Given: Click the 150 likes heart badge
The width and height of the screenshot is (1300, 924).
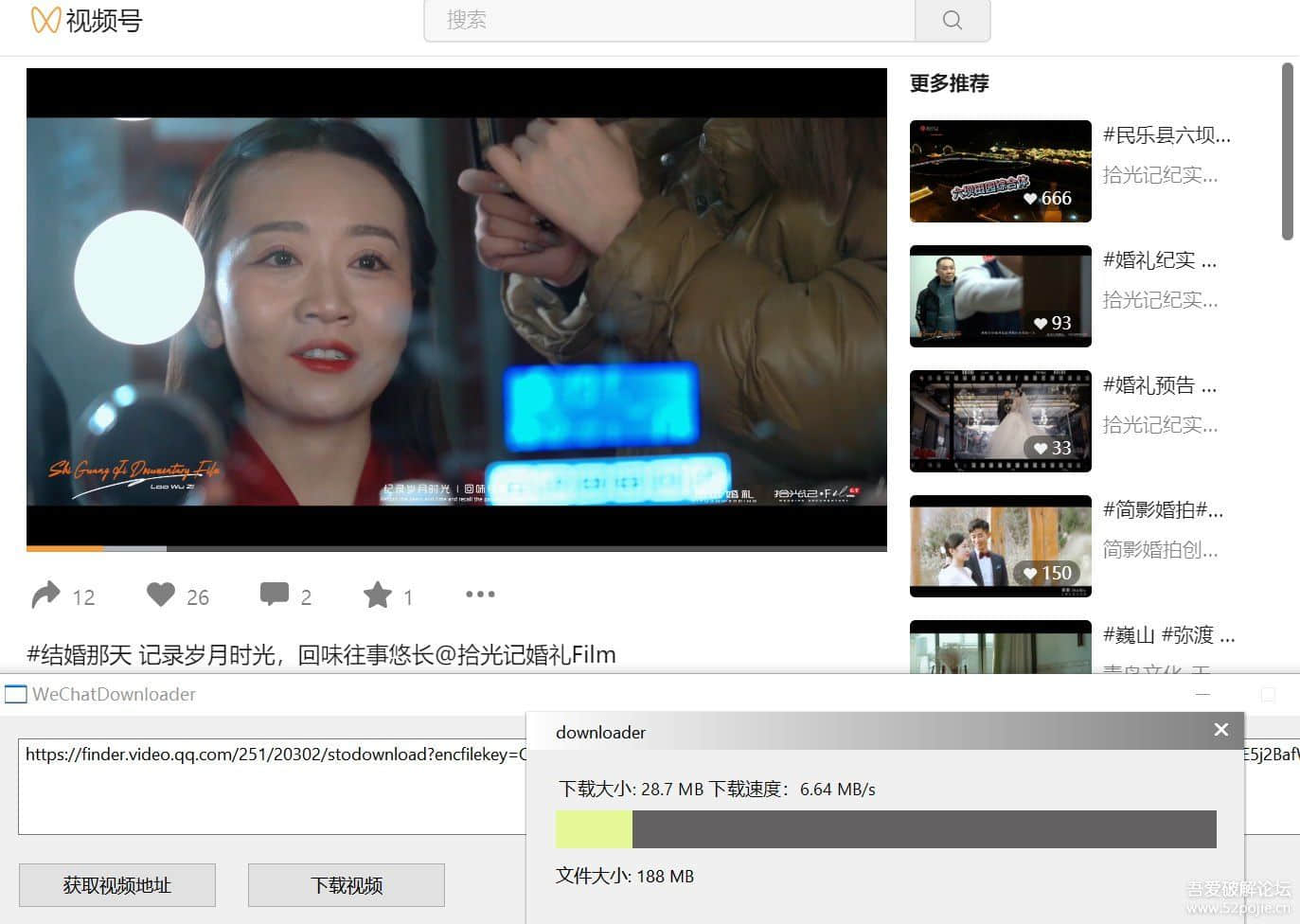Looking at the screenshot, I should click(x=1047, y=573).
